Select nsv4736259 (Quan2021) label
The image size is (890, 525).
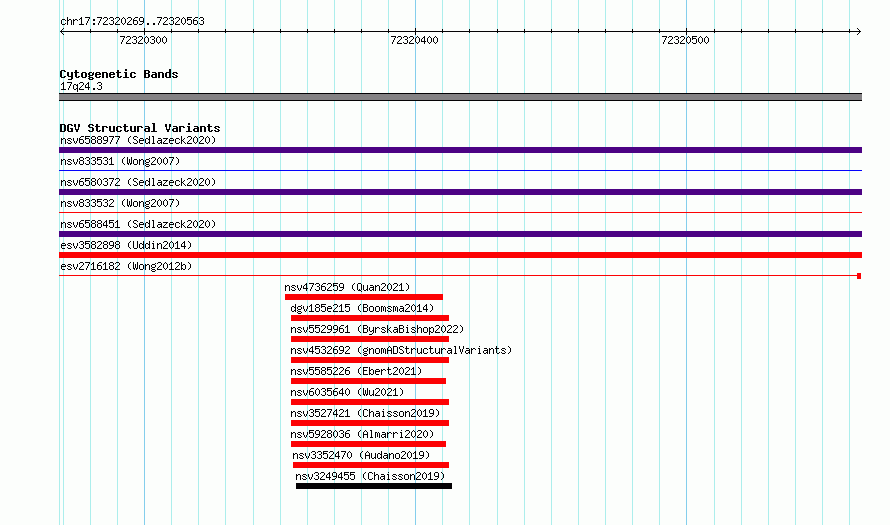pos(347,287)
